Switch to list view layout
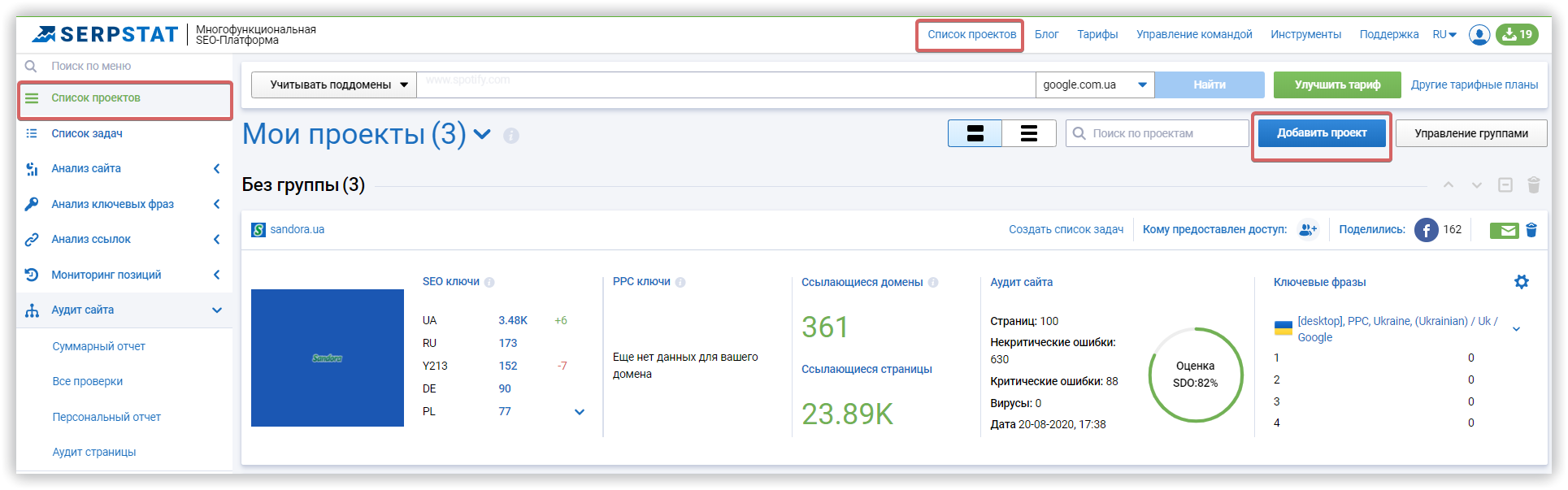This screenshot has width=1568, height=490. pyautogui.click(x=1028, y=133)
